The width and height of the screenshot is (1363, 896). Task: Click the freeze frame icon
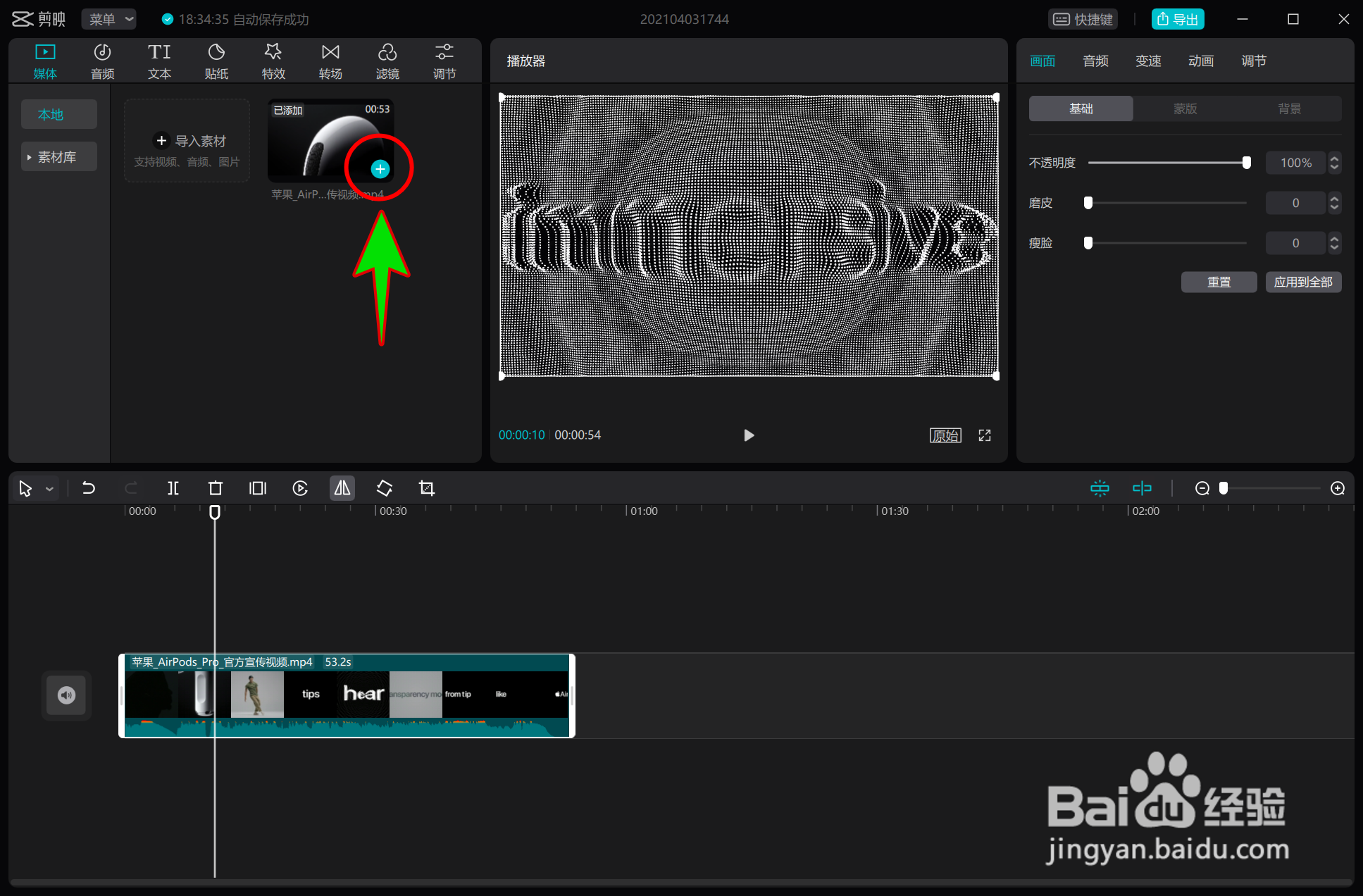tap(258, 488)
